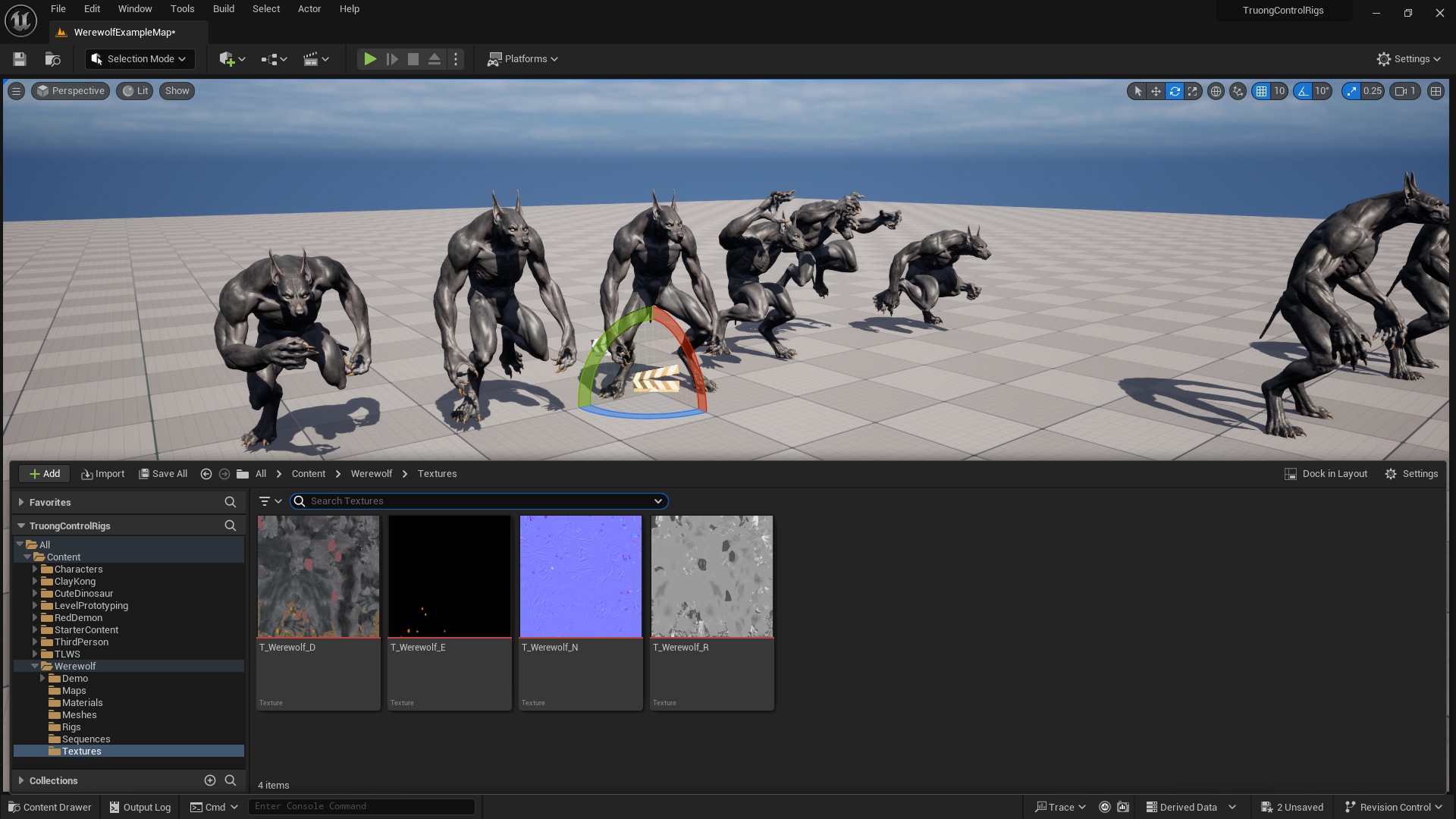
Task: Open the Platforms dropdown
Action: point(522,59)
